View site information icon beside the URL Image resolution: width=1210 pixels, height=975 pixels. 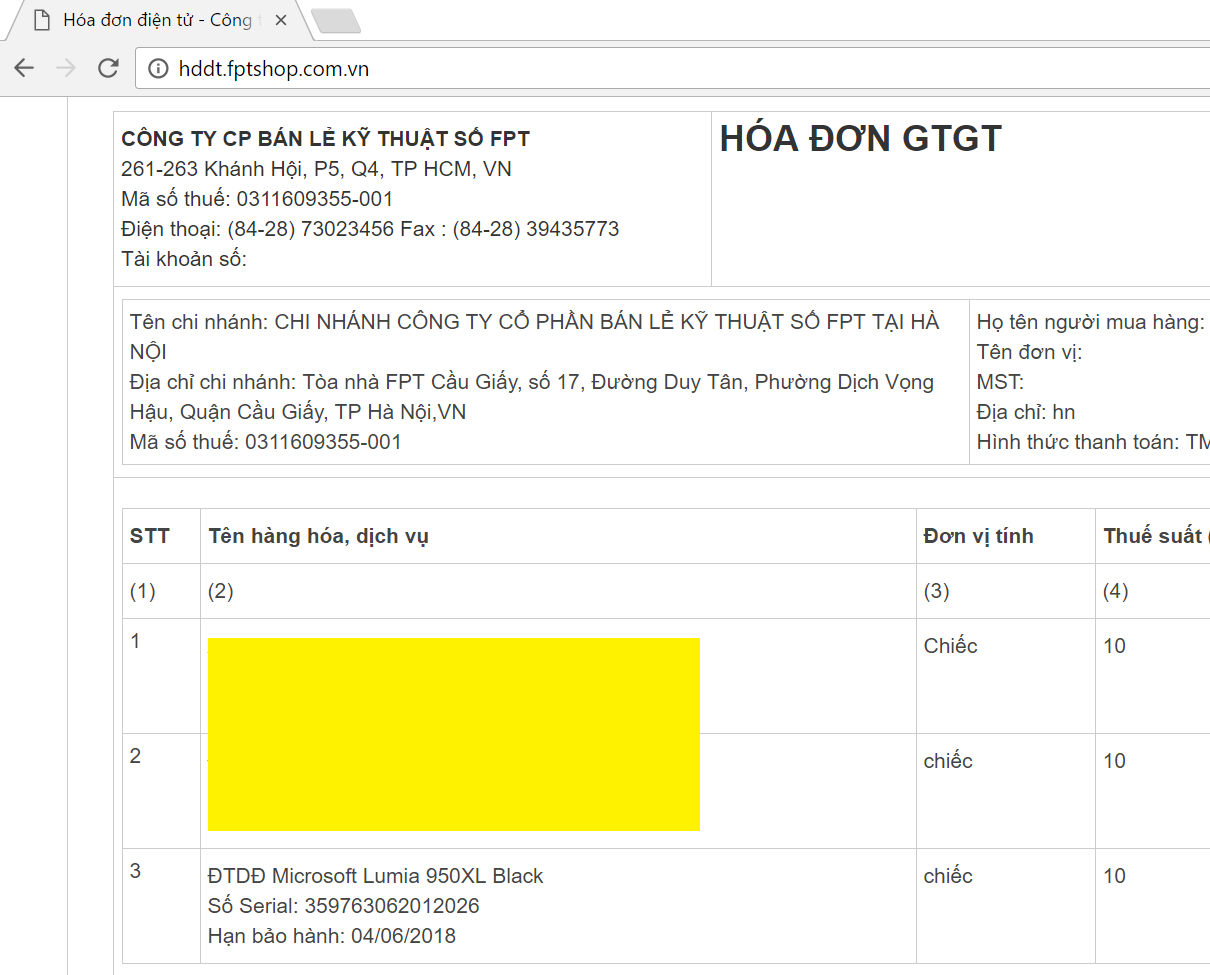pyautogui.click(x=158, y=69)
